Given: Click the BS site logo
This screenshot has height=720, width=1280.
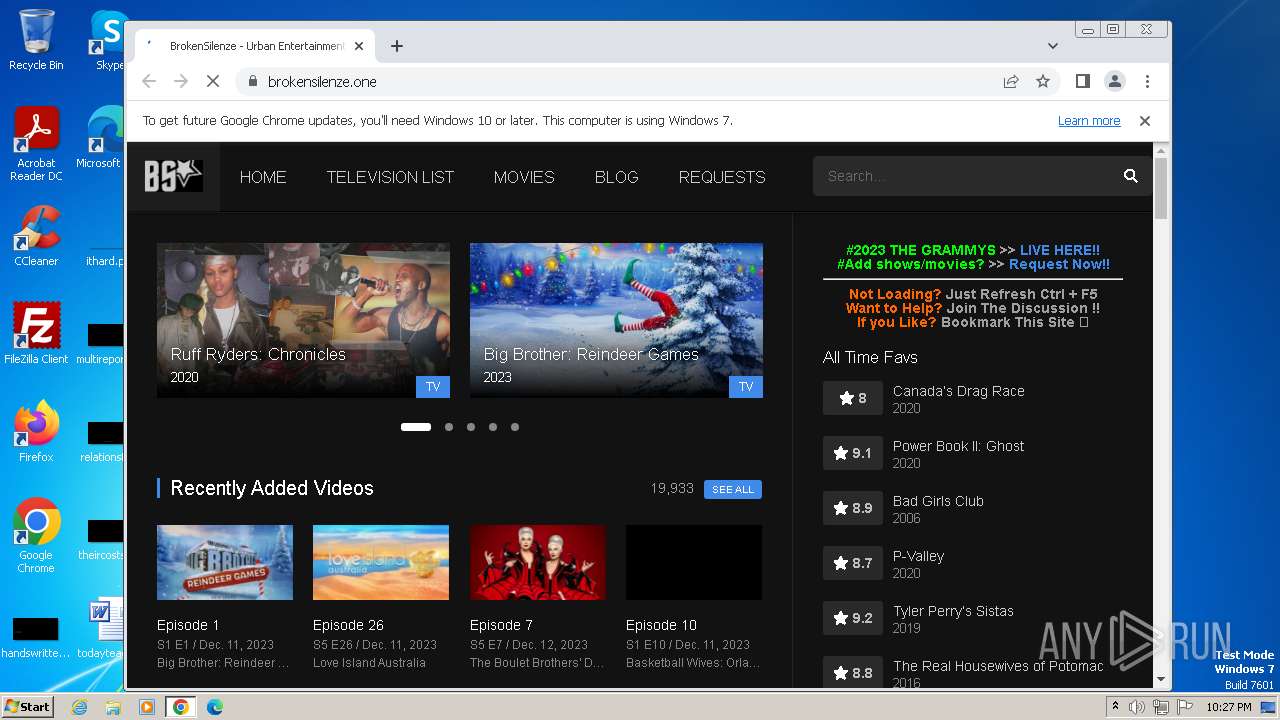Looking at the screenshot, I should coord(173,176).
